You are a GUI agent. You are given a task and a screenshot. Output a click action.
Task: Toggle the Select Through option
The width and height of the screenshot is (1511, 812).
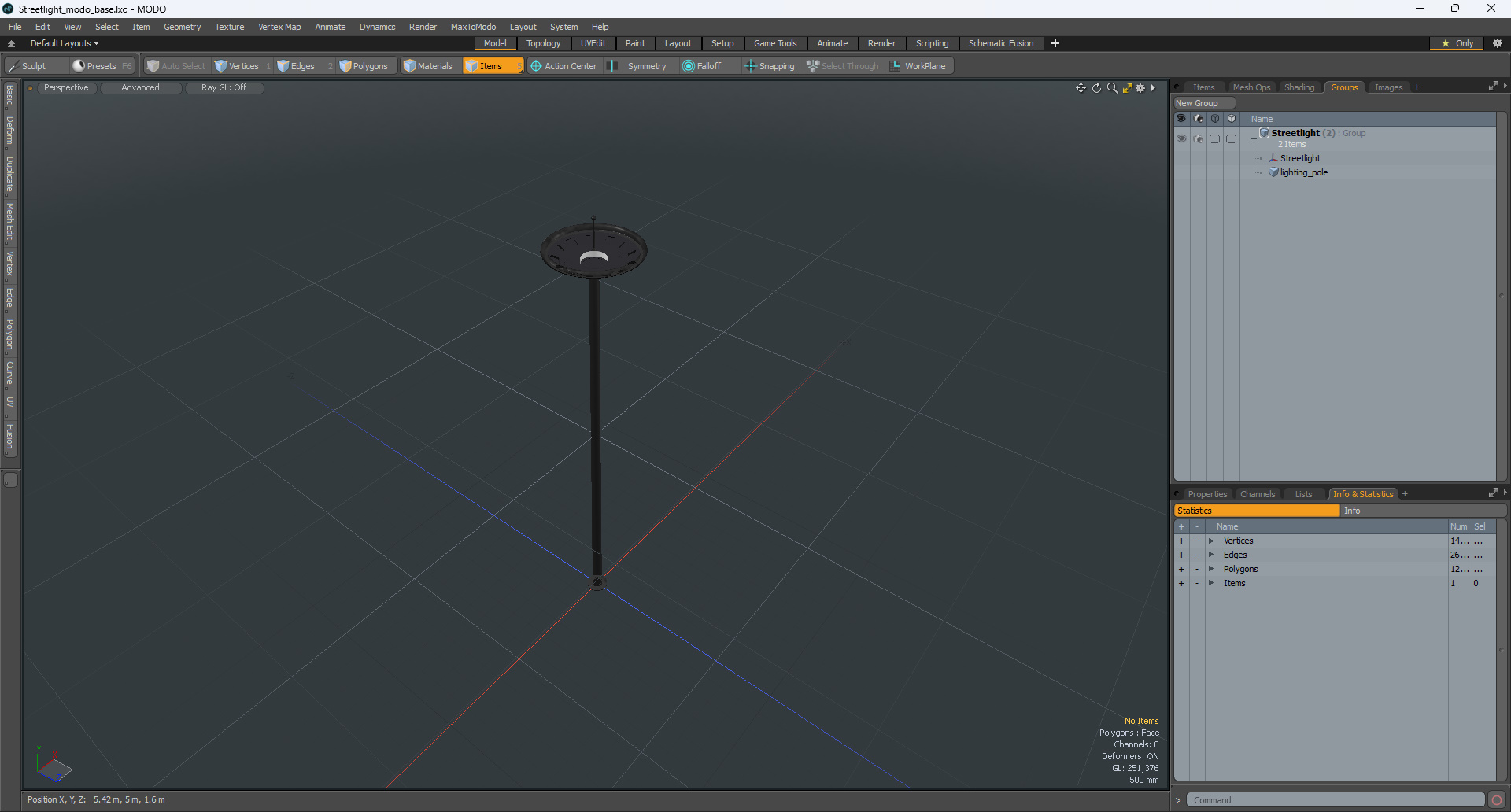click(843, 66)
